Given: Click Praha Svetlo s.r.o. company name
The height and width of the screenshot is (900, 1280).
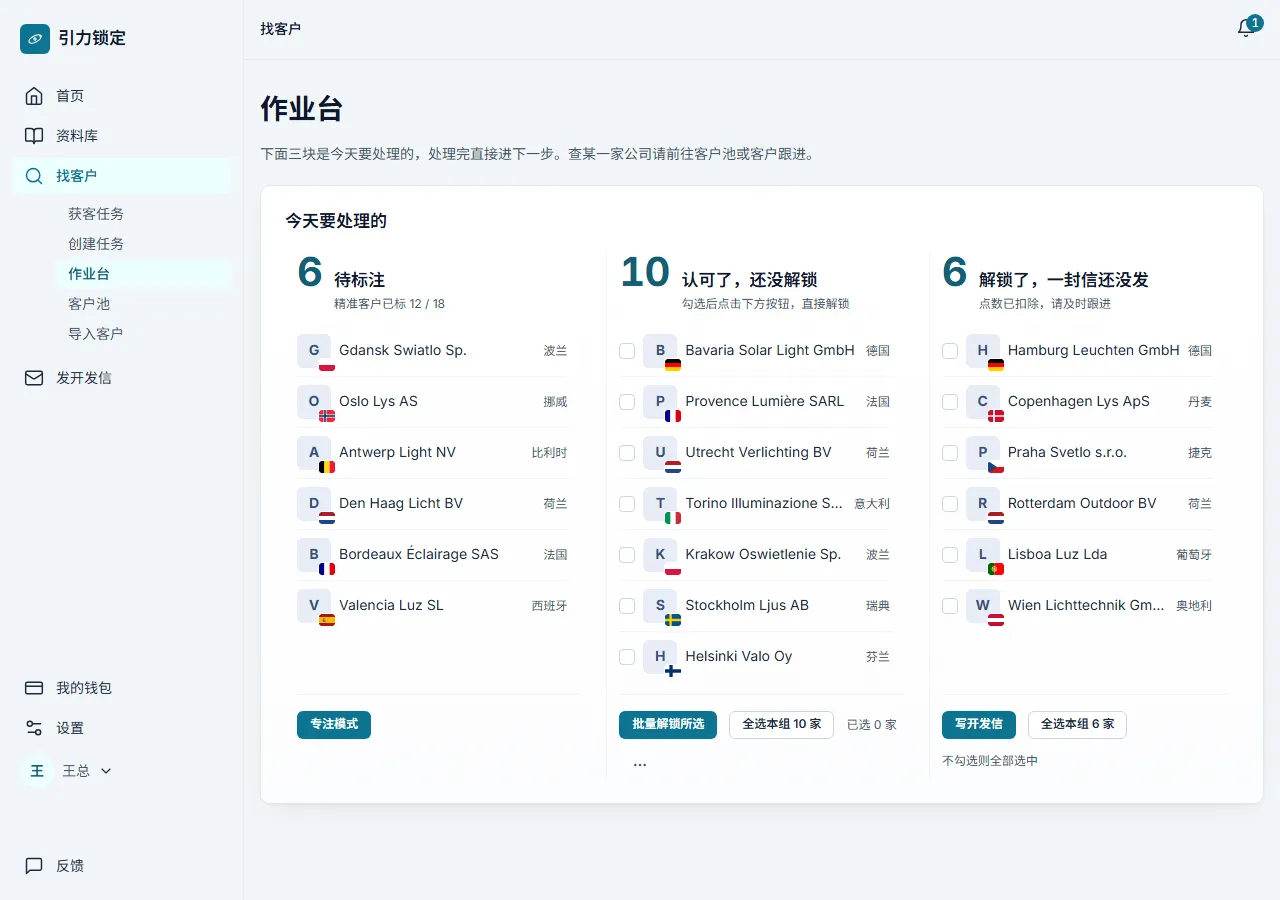Looking at the screenshot, I should tap(1067, 453).
